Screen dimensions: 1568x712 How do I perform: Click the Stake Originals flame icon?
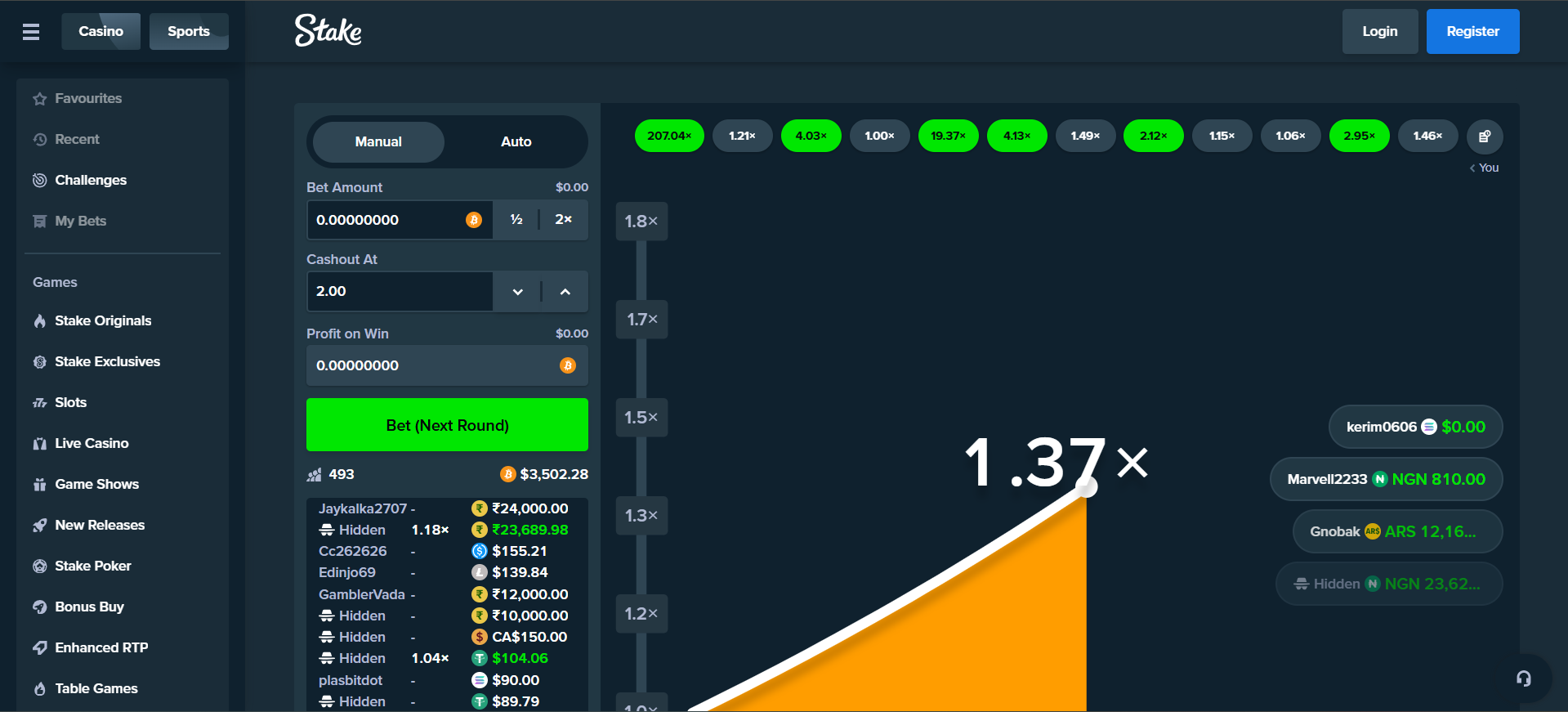[x=39, y=320]
